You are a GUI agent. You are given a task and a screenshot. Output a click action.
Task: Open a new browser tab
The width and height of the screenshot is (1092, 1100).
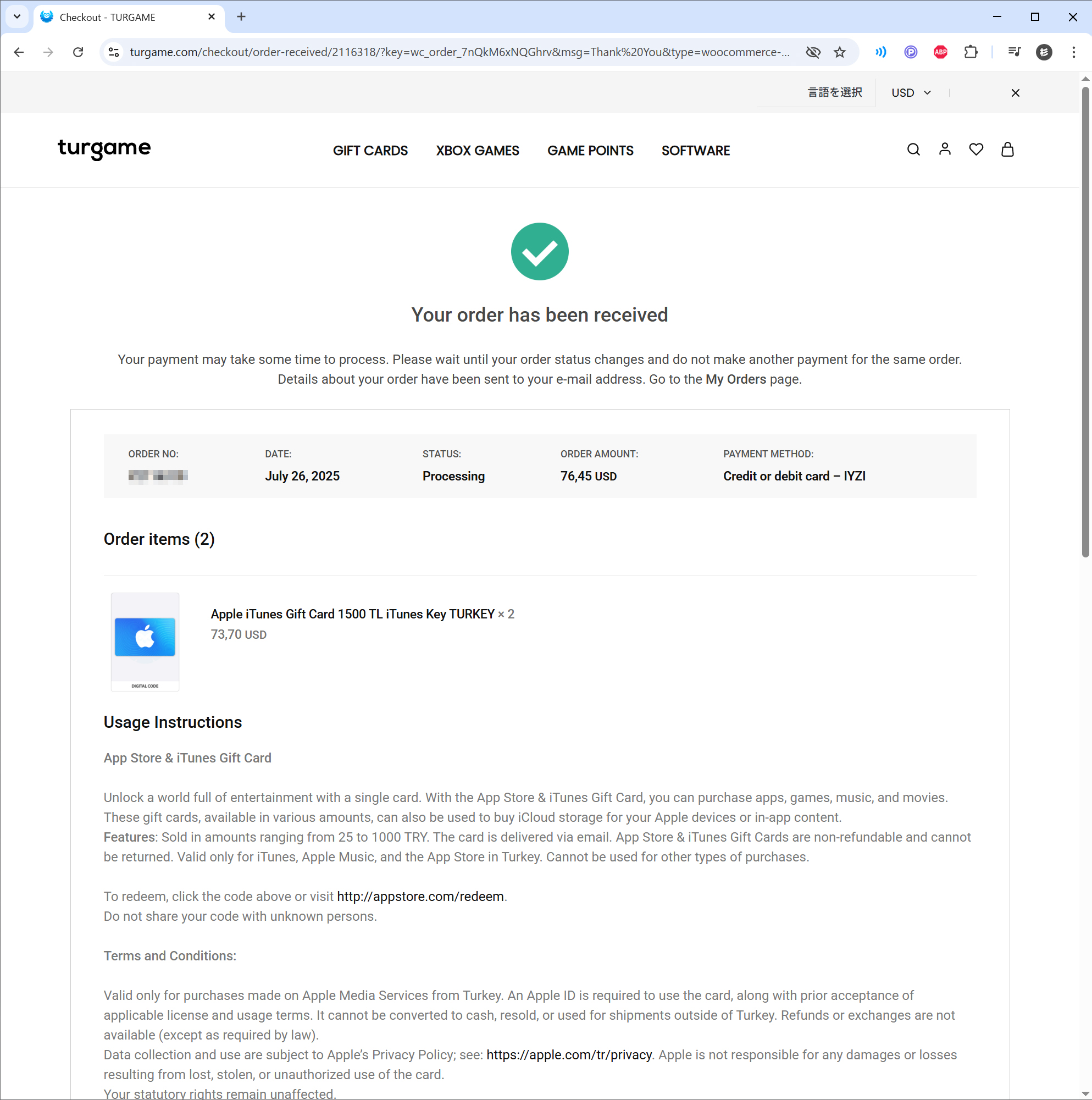(x=241, y=17)
